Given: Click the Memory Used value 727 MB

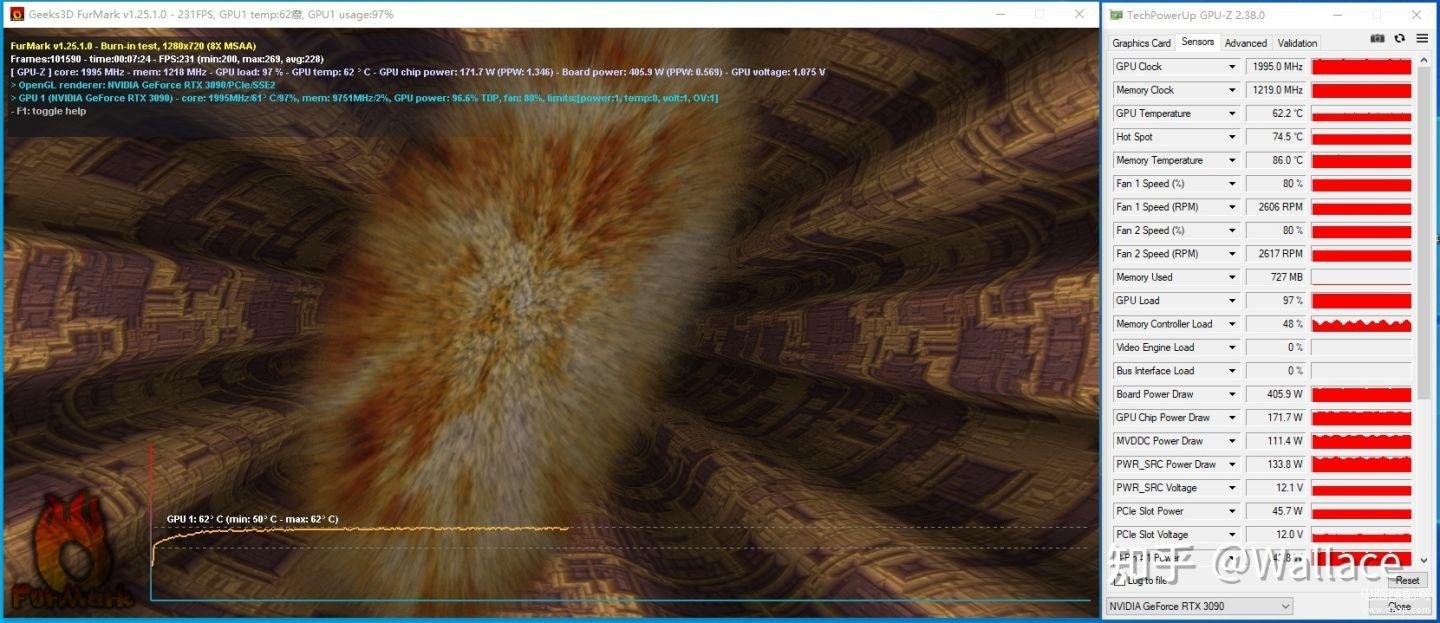Looking at the screenshot, I should point(1275,277).
